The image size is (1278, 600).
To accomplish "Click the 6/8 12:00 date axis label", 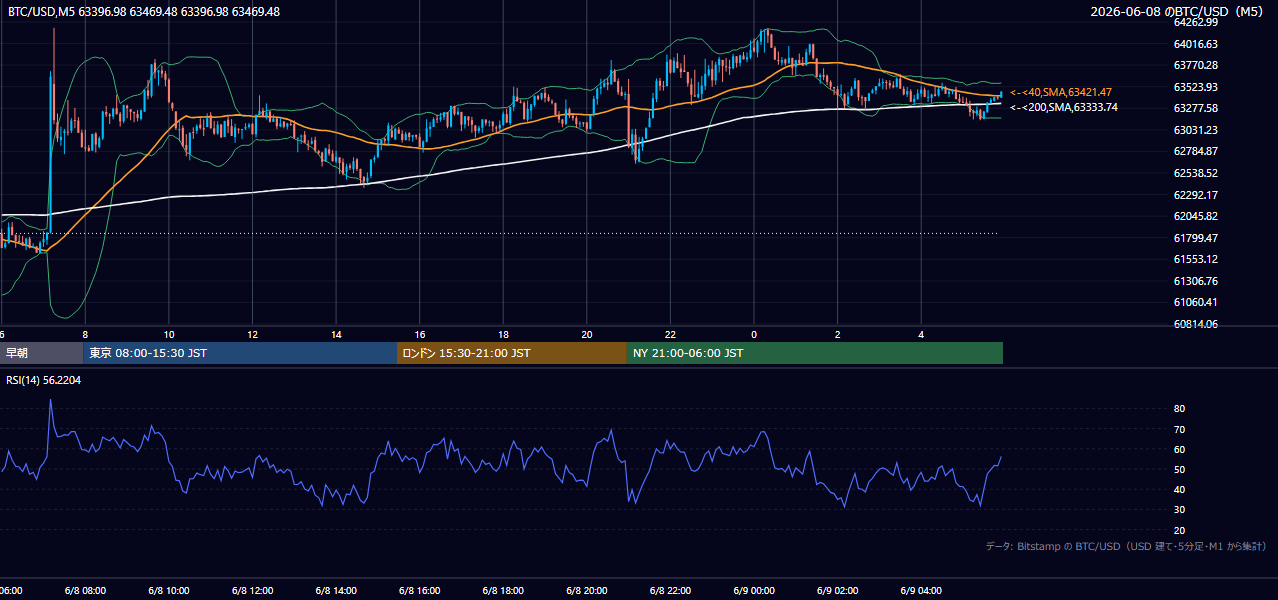I will [253, 591].
